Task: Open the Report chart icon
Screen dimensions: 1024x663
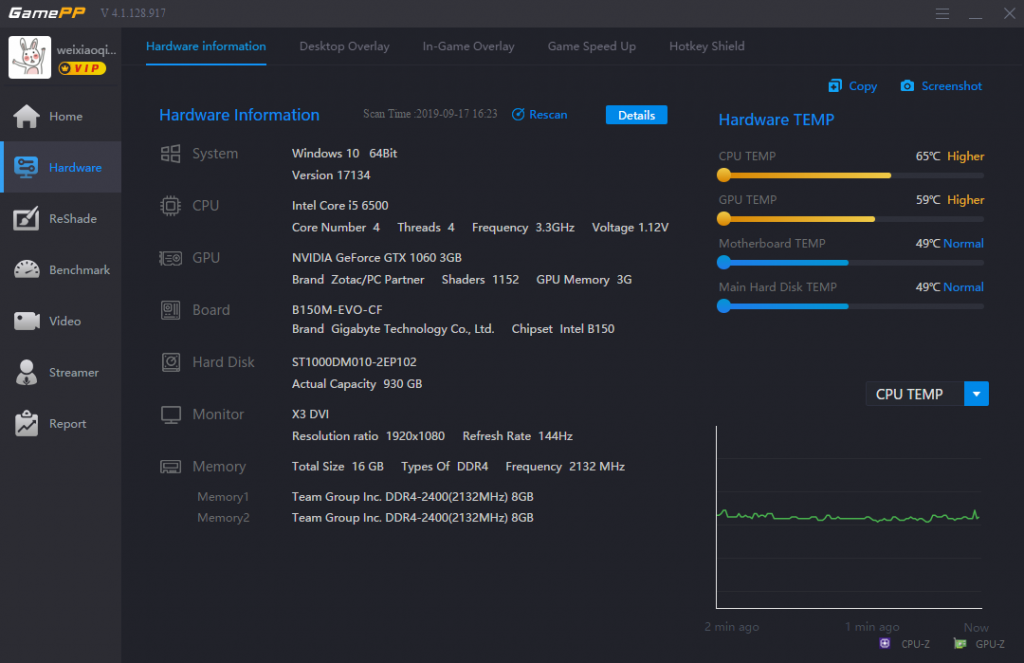Action: pos(26,423)
